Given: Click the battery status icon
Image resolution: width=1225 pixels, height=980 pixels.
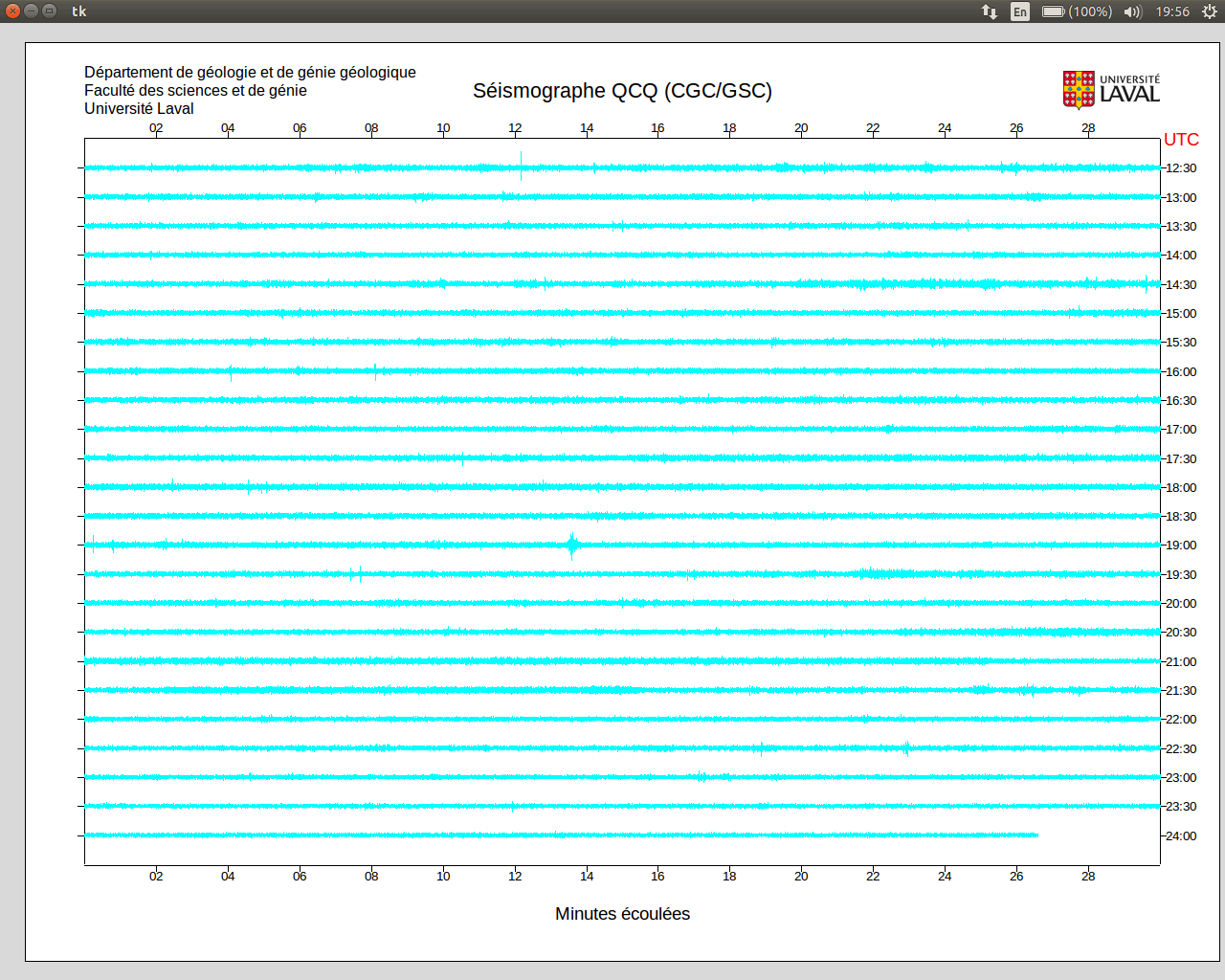Looking at the screenshot, I should (x=1053, y=11).
